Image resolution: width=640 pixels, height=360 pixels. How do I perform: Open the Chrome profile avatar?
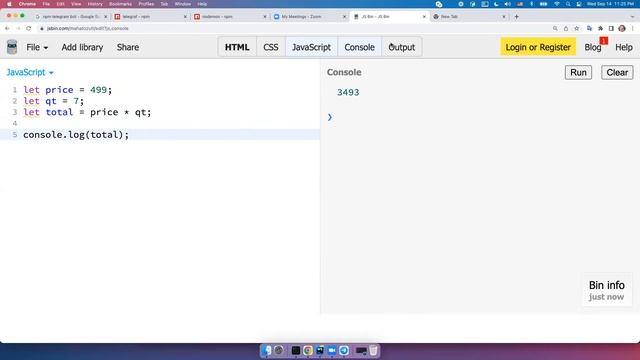[x=622, y=29]
